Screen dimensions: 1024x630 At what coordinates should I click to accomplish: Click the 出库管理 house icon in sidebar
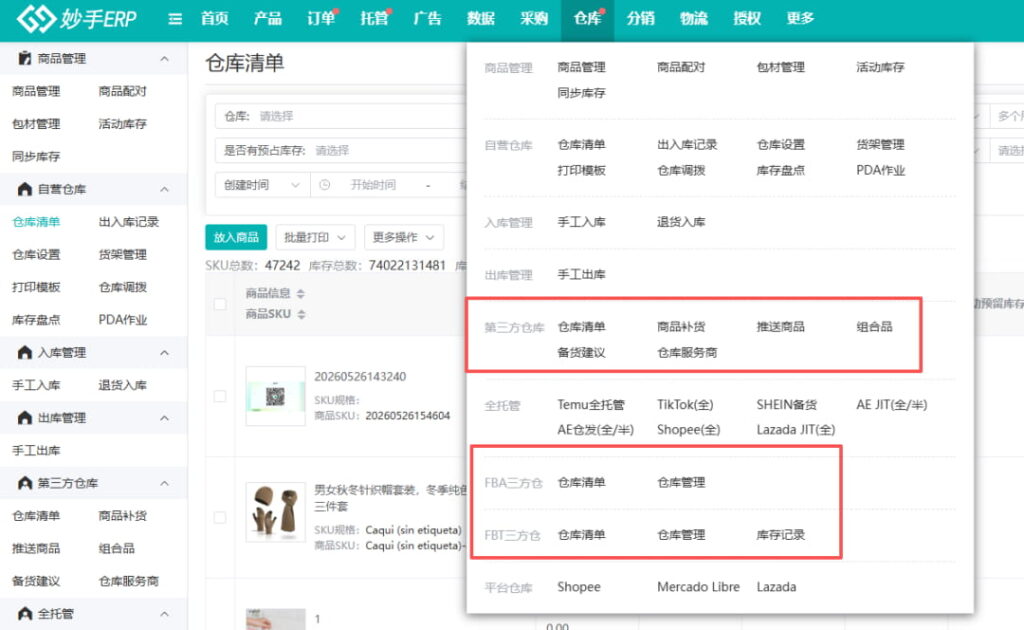25,417
